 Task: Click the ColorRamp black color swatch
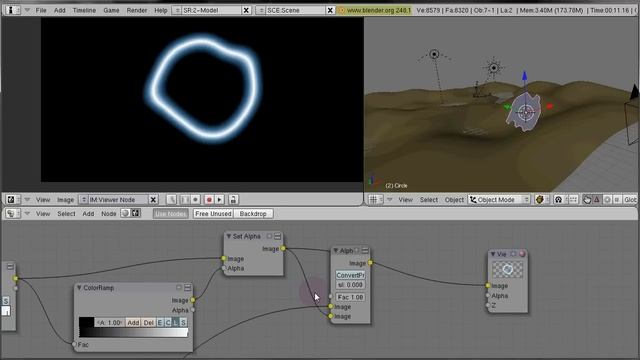point(86,322)
